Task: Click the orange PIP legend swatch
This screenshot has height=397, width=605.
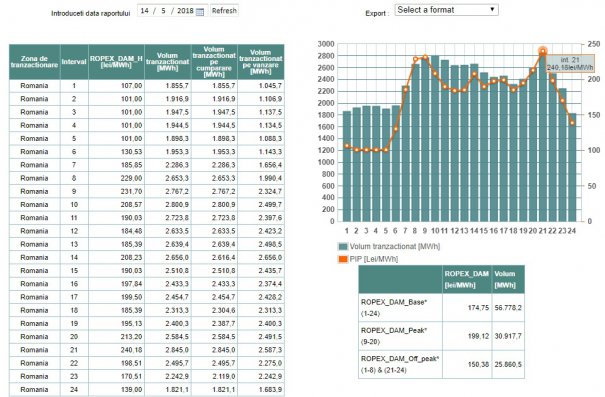Action: 343,259
